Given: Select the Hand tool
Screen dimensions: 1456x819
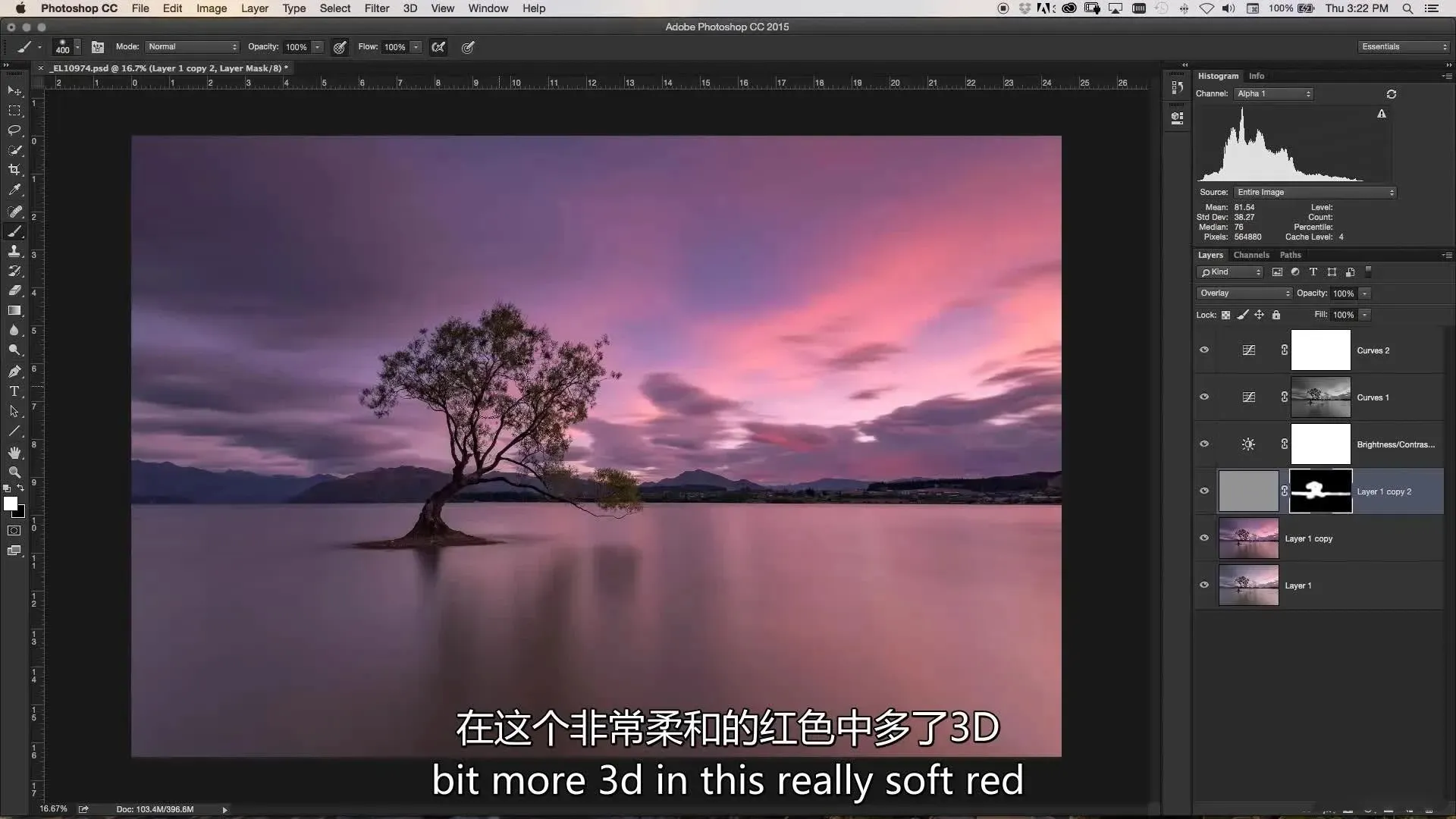Looking at the screenshot, I should [14, 453].
